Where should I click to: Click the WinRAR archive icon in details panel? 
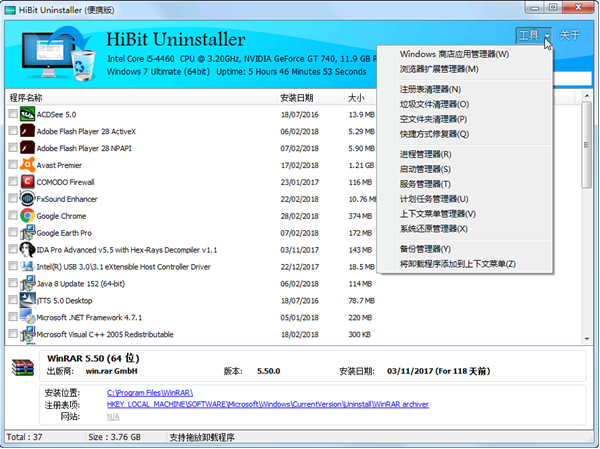[x=23, y=367]
